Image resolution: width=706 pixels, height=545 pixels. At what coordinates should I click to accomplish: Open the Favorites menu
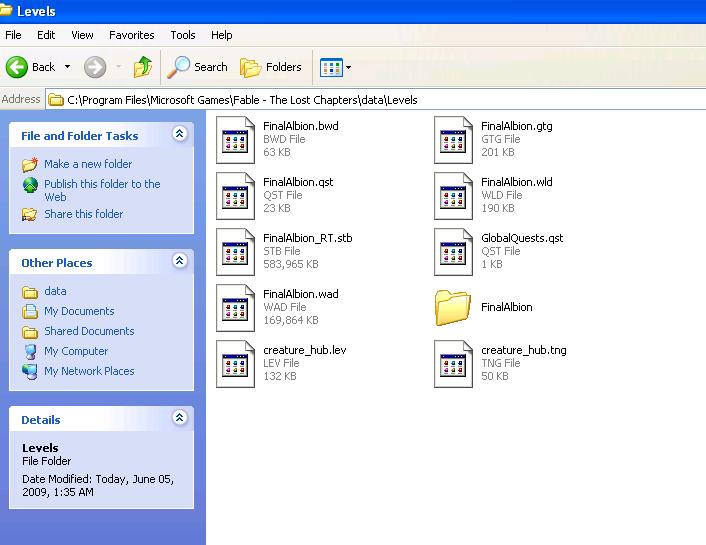pyautogui.click(x=131, y=35)
